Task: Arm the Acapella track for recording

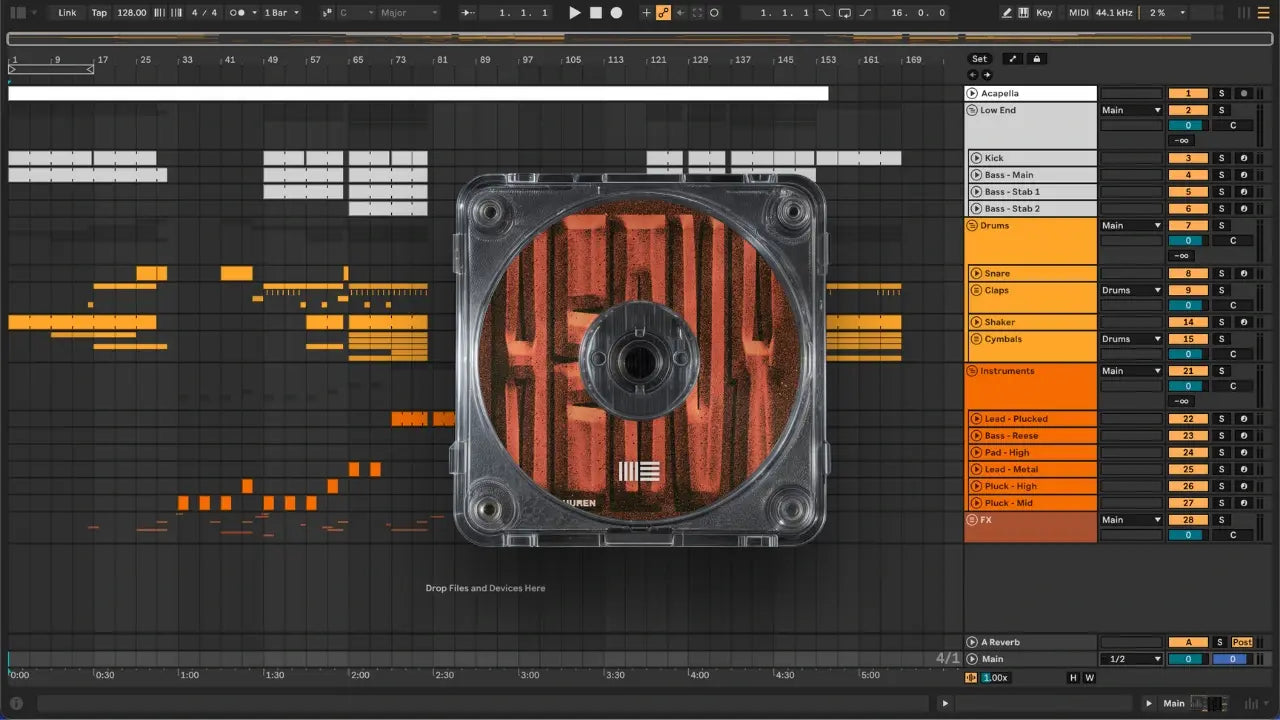Action: (1244, 93)
